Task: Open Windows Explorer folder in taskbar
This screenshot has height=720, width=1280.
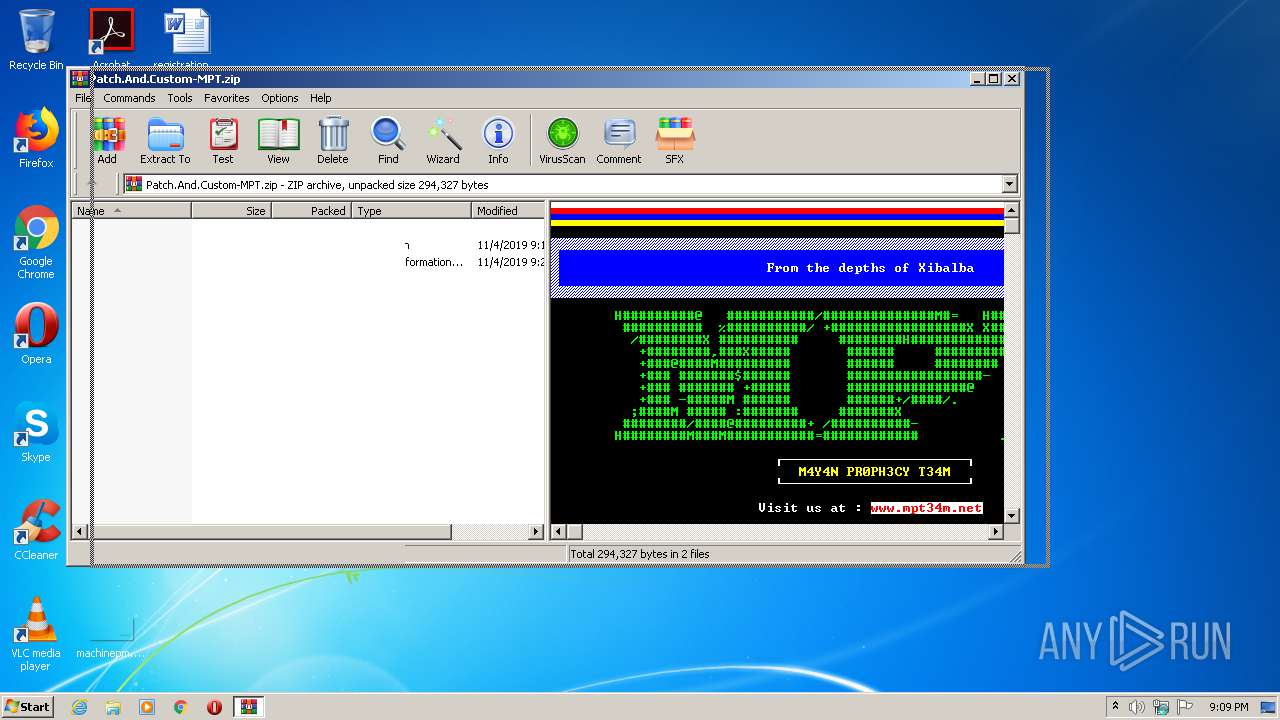Action: [113, 707]
